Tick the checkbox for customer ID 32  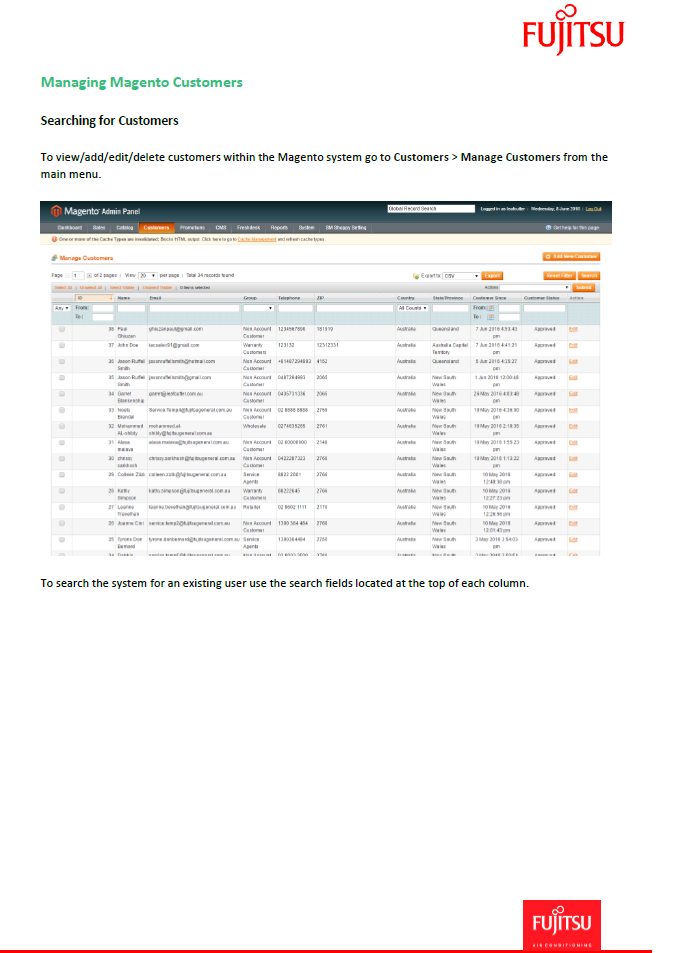point(62,426)
